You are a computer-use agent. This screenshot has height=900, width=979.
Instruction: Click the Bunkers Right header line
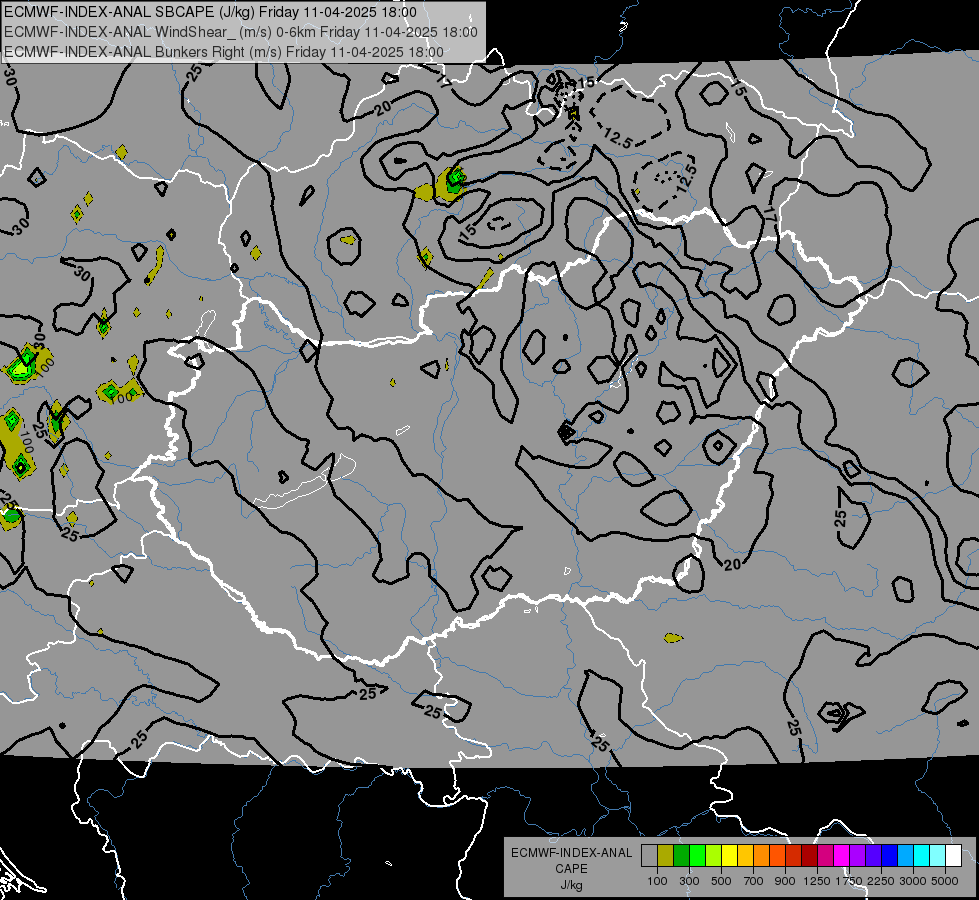[x=224, y=52]
